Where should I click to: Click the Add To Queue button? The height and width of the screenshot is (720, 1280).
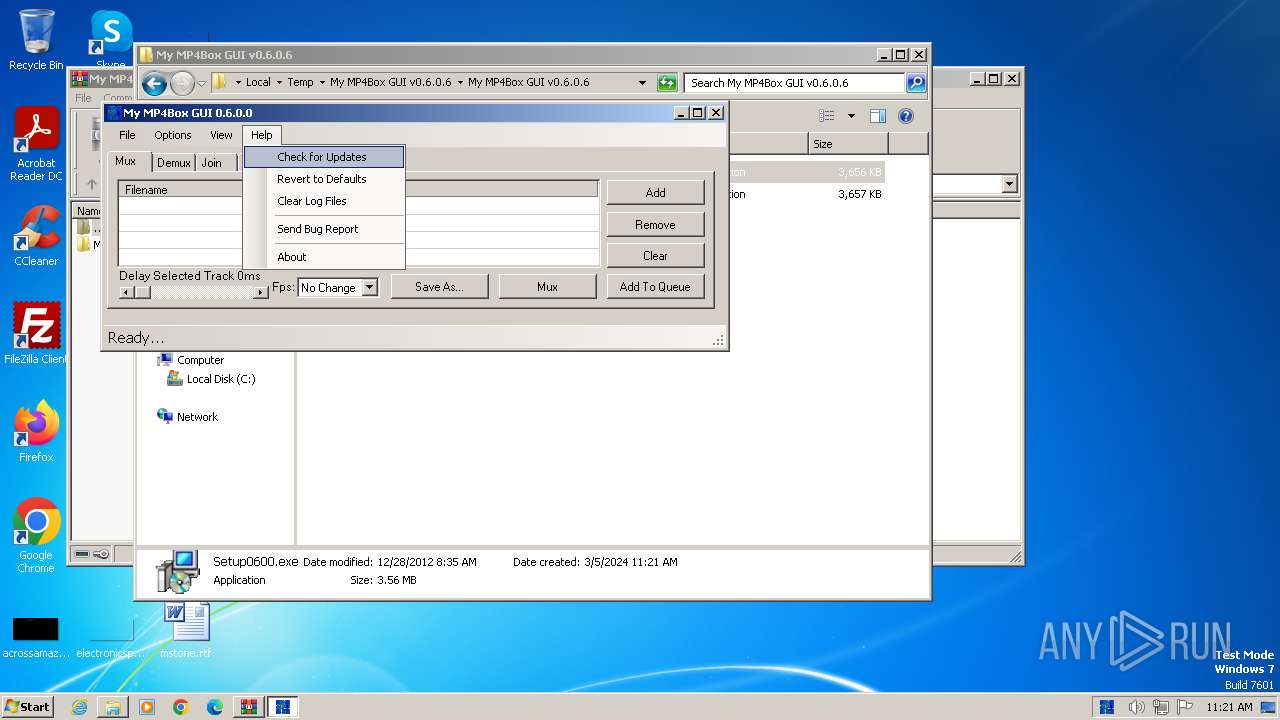[655, 287]
